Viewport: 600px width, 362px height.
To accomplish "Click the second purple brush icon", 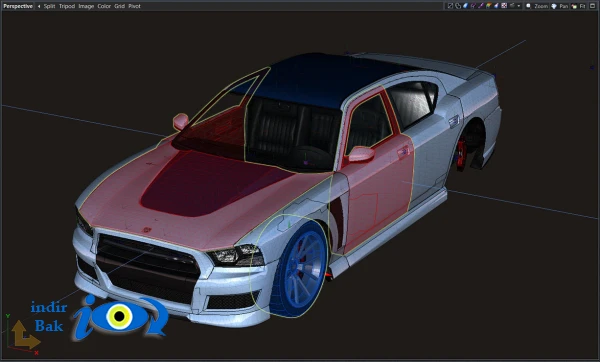I will [481, 6].
